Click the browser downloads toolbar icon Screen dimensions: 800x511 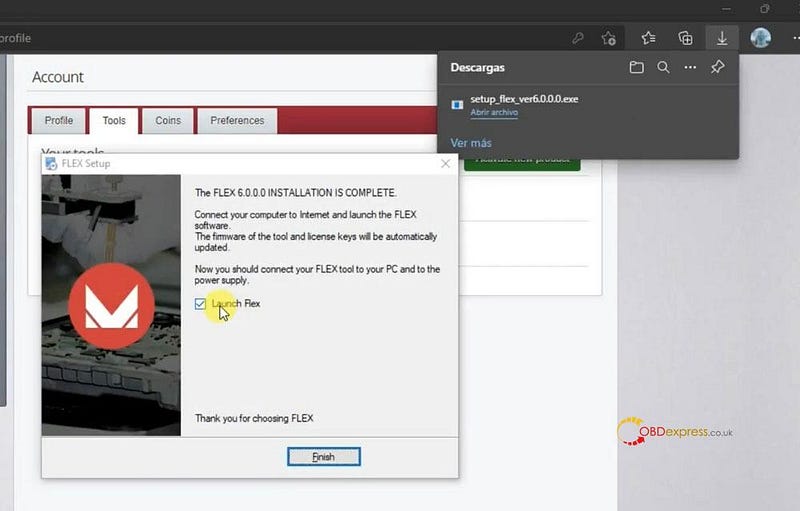pyautogui.click(x=722, y=38)
